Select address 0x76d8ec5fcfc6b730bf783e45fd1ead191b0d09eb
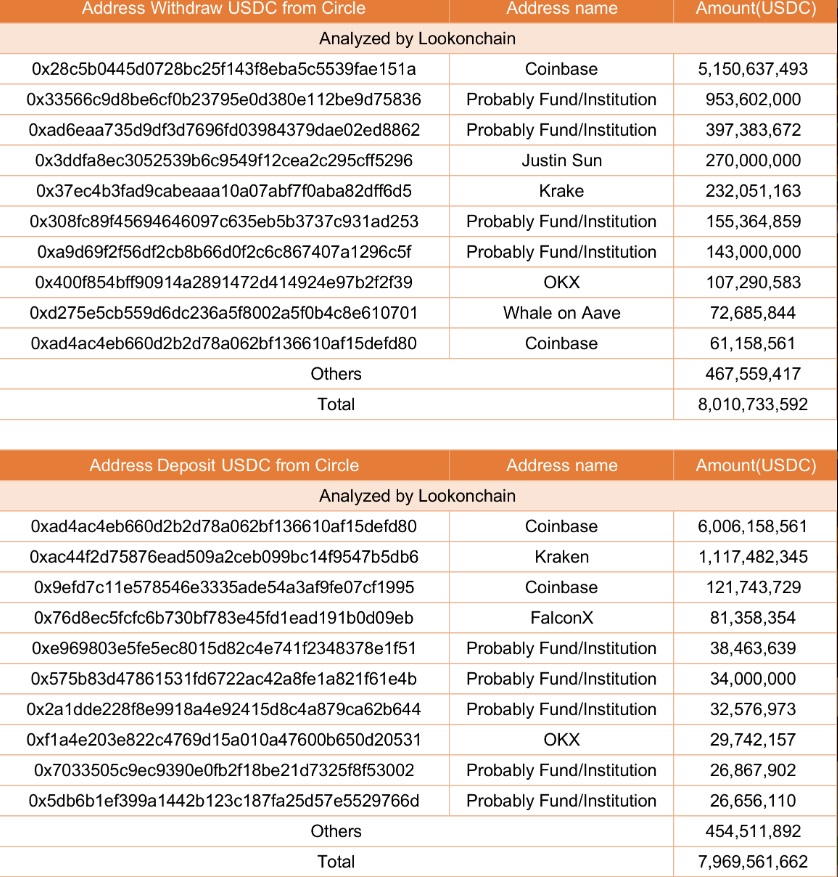Screen dimensions: 838x877 (x=224, y=617)
